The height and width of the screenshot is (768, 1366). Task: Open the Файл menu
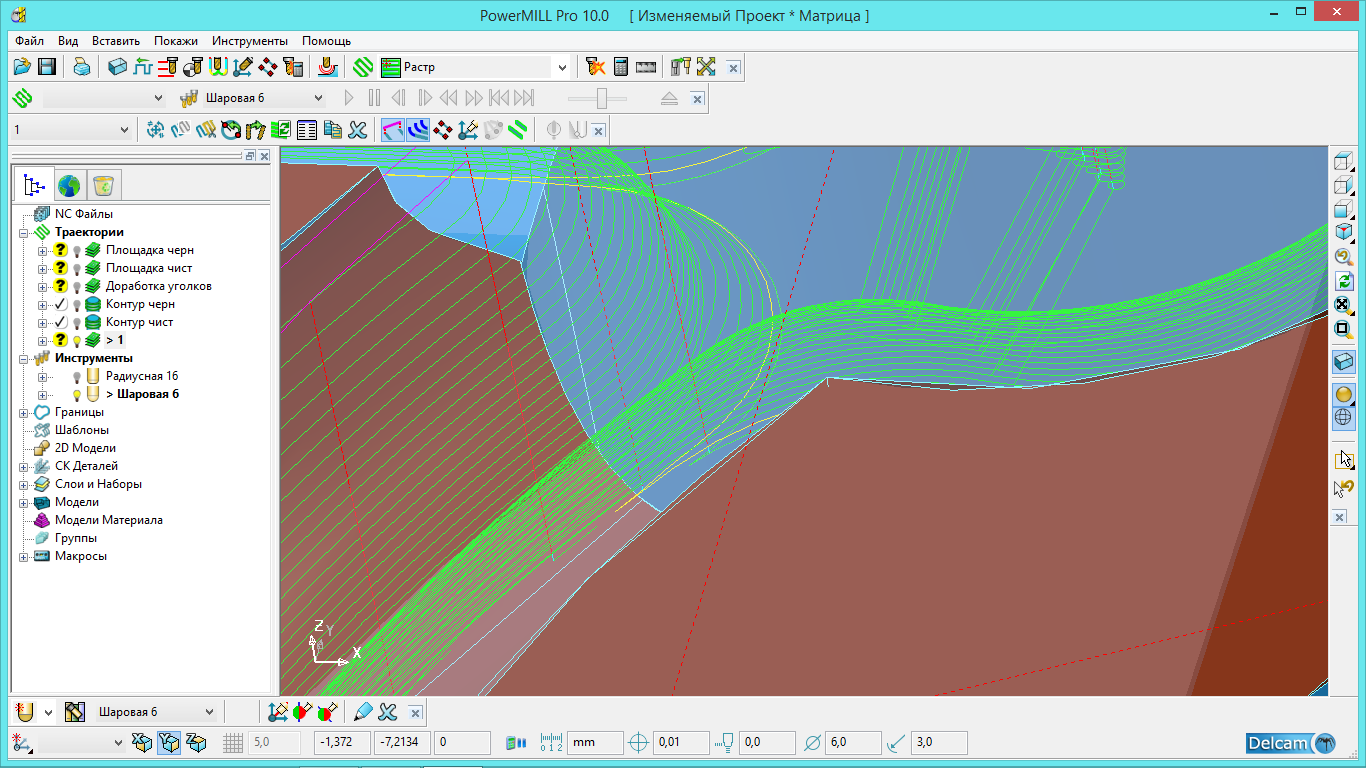point(29,41)
